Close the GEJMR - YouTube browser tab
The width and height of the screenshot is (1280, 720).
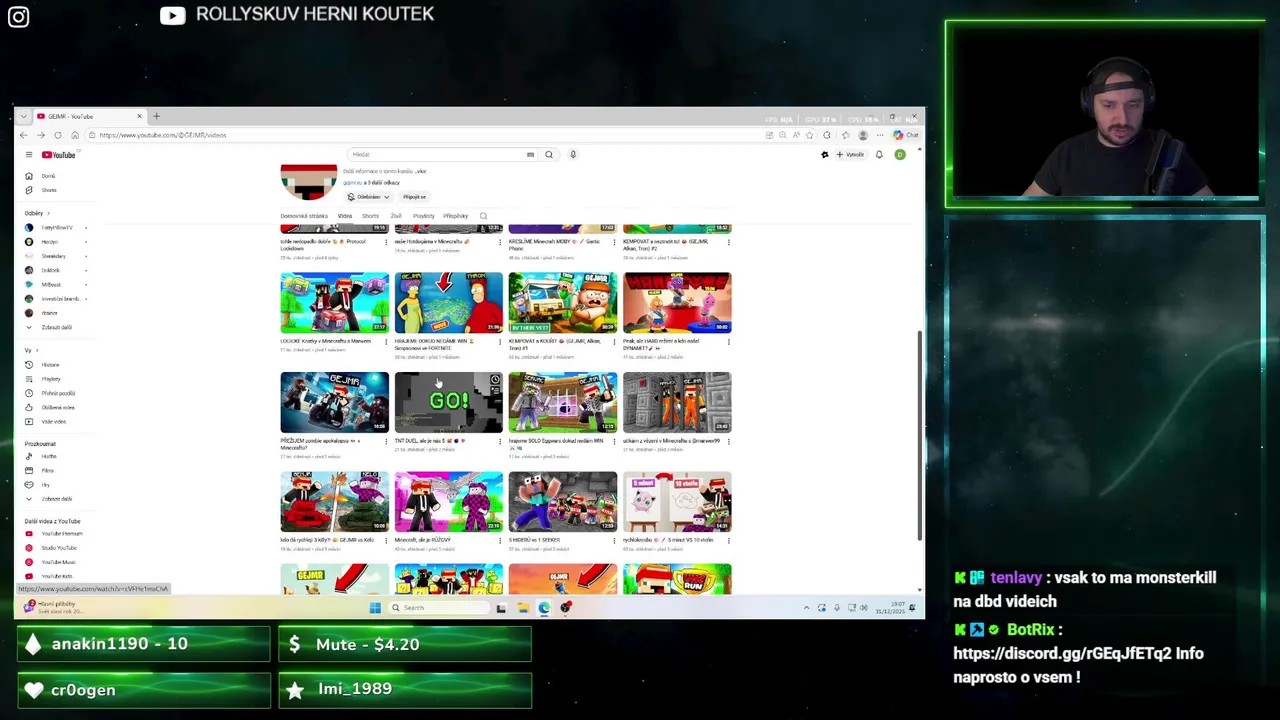(x=140, y=116)
